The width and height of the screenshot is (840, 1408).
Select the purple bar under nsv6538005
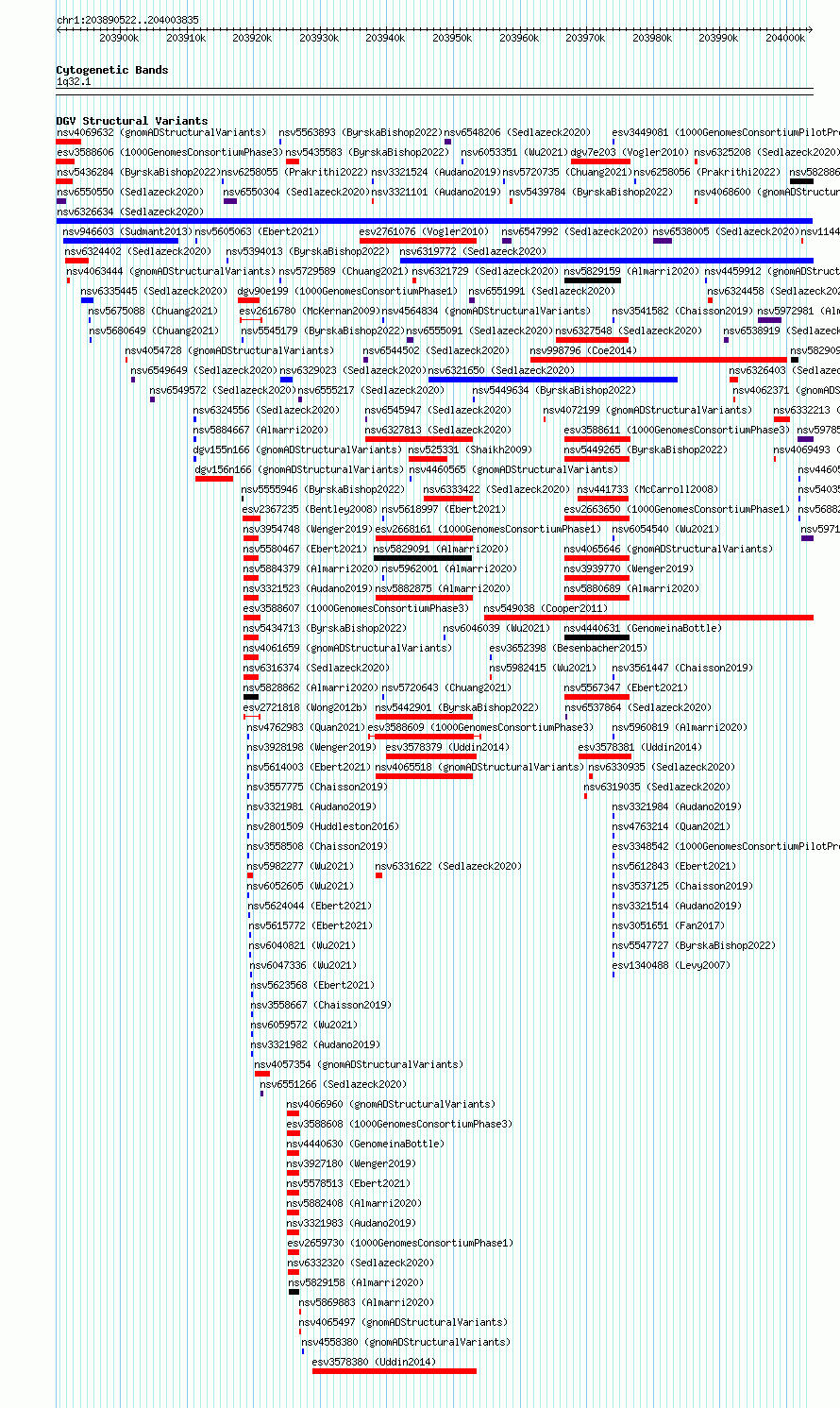663,241
